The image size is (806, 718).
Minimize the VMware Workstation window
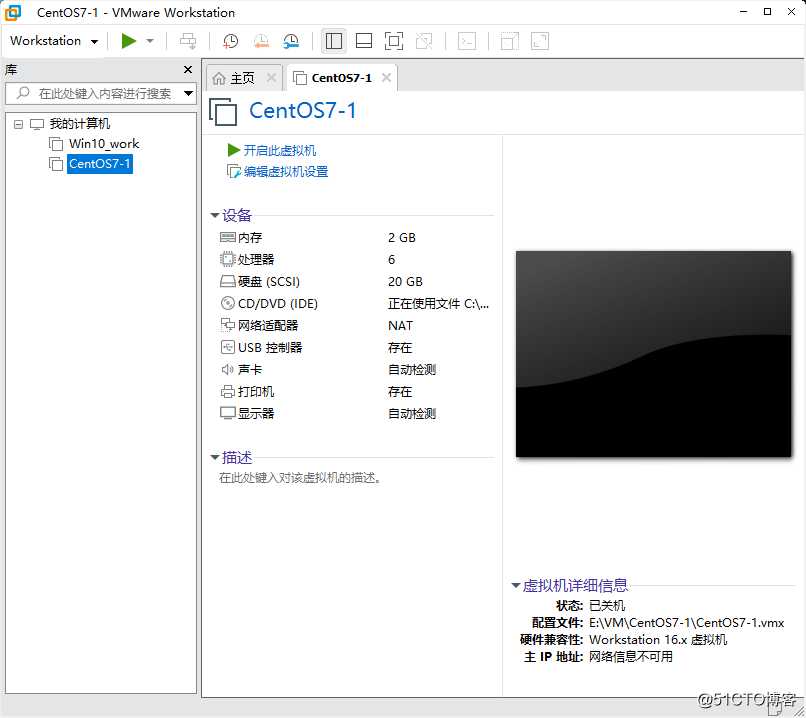(x=743, y=11)
